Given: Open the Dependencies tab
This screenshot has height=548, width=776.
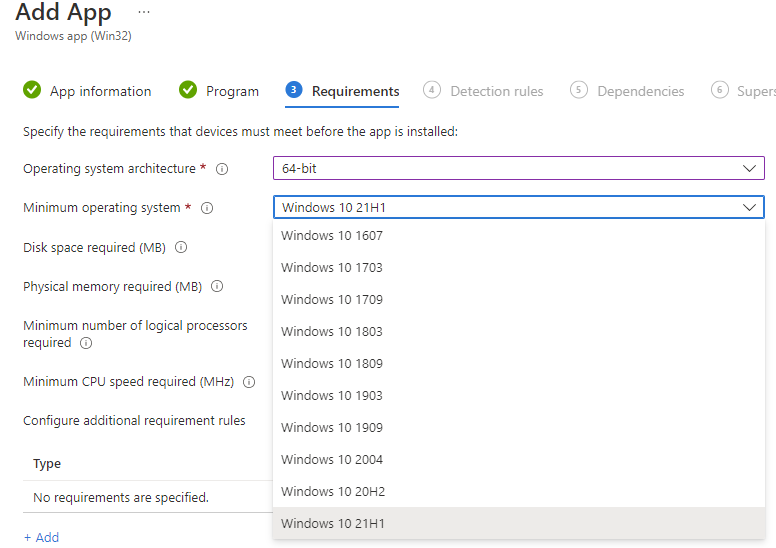Looking at the screenshot, I should point(640,91).
